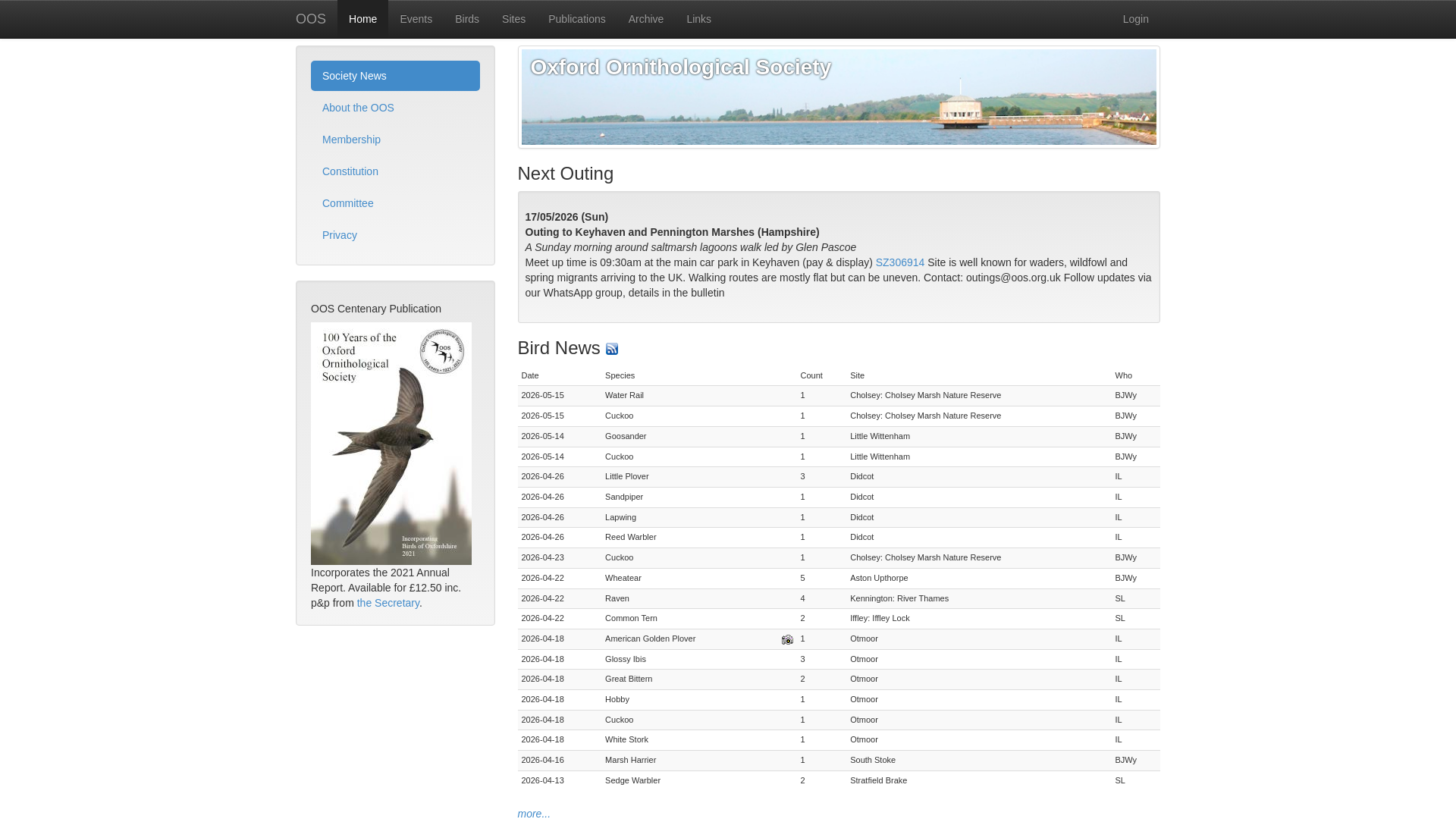Open About the OOS sidebar link
The height and width of the screenshot is (819, 1456).
[x=395, y=108]
